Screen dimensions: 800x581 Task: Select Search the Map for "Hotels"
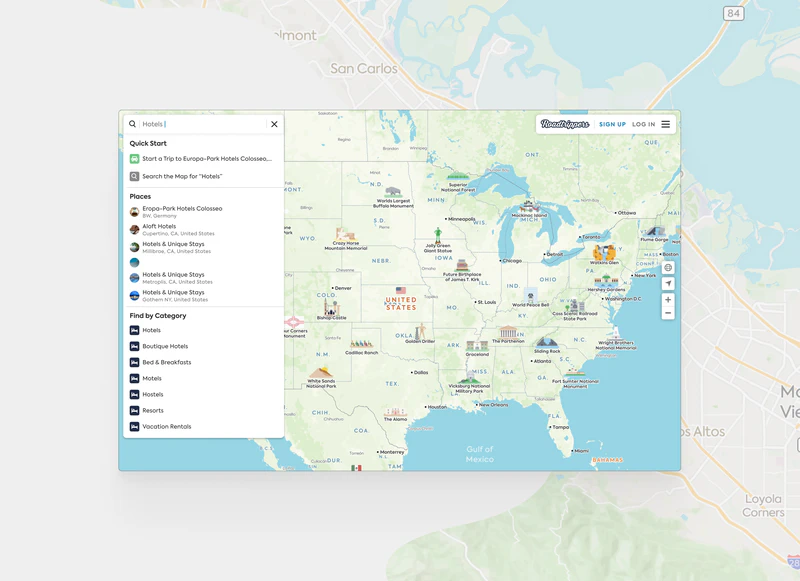[203, 176]
